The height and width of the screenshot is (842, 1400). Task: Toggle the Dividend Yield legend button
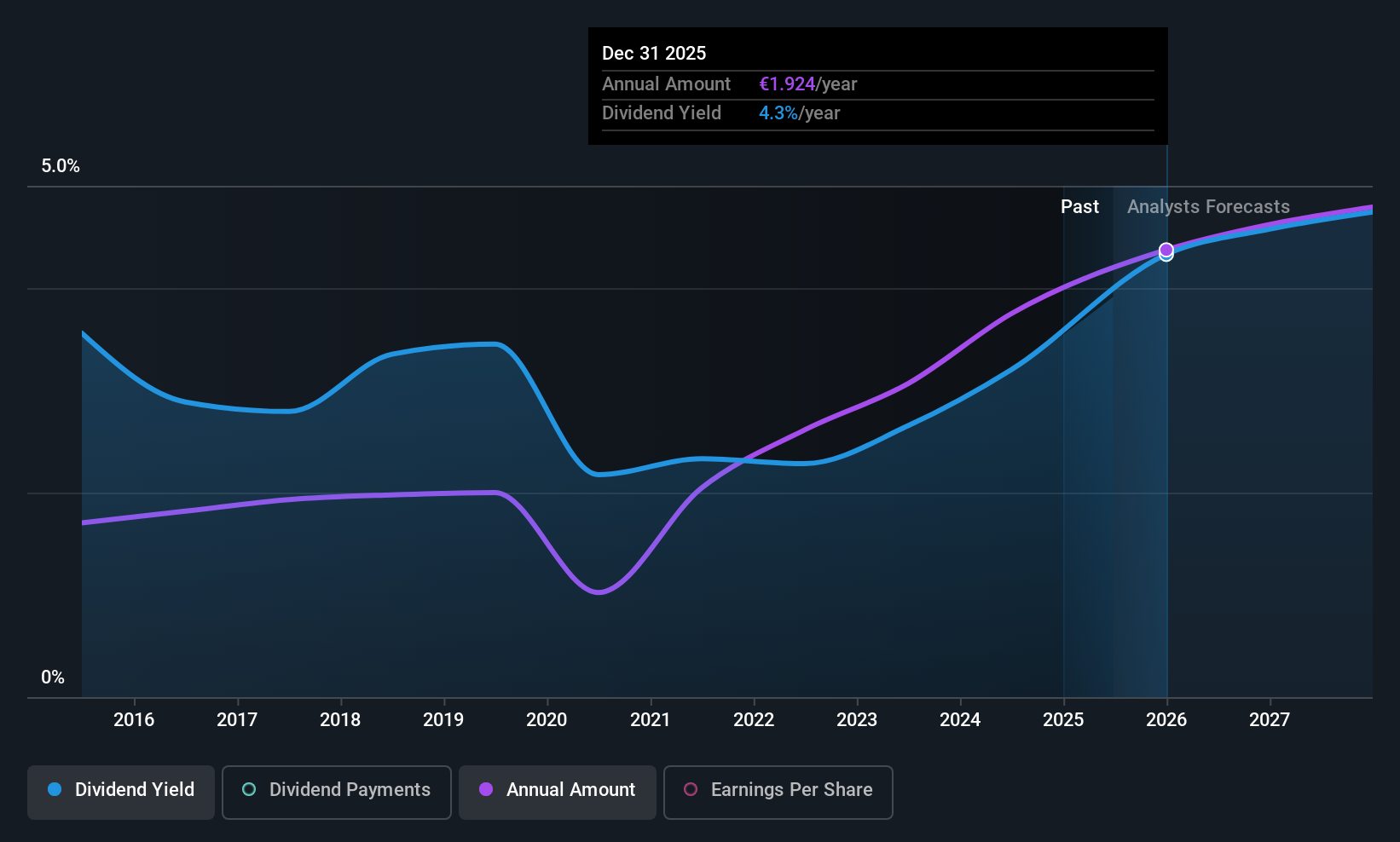[121, 792]
